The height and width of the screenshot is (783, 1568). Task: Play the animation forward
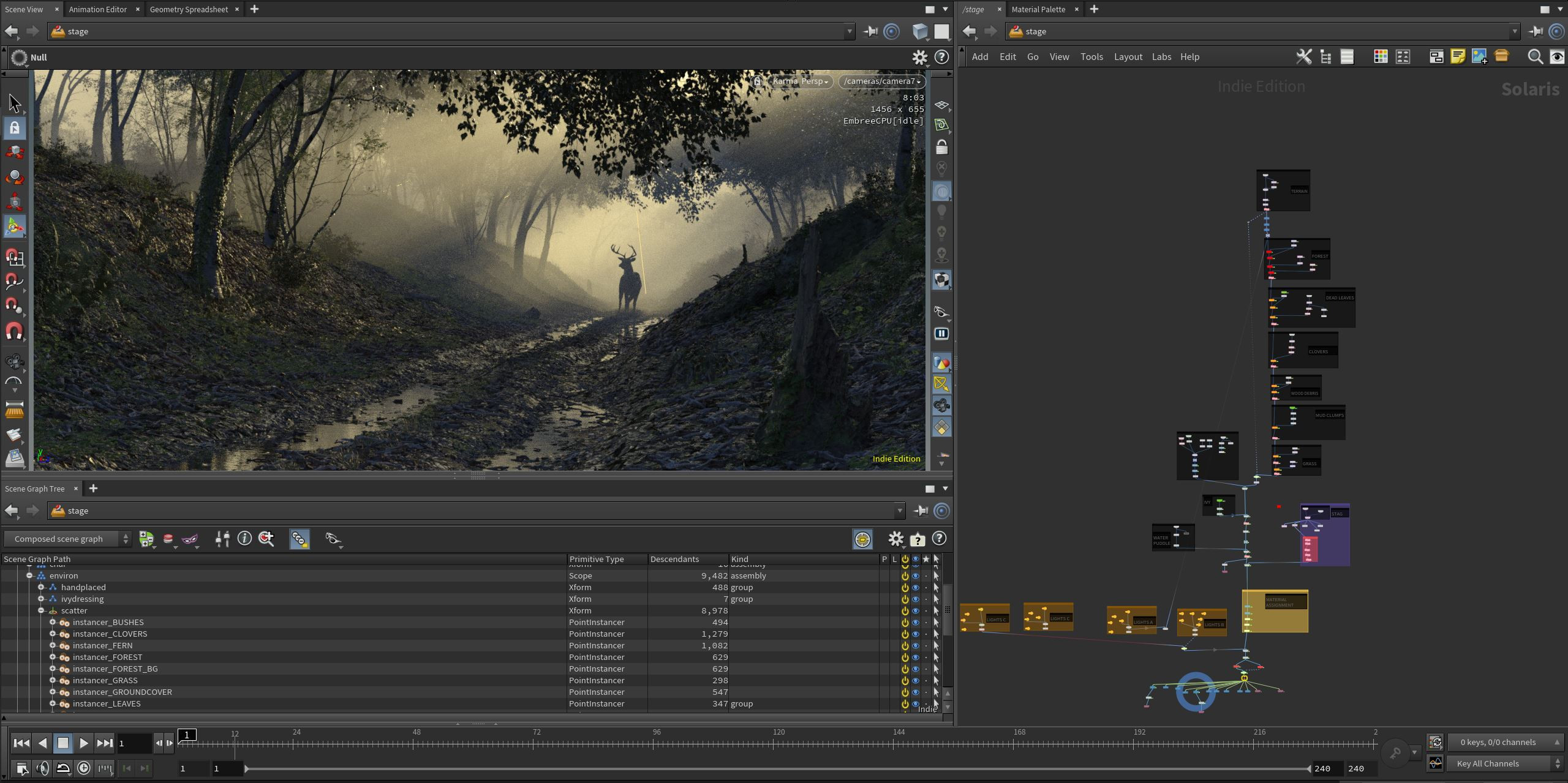(83, 743)
